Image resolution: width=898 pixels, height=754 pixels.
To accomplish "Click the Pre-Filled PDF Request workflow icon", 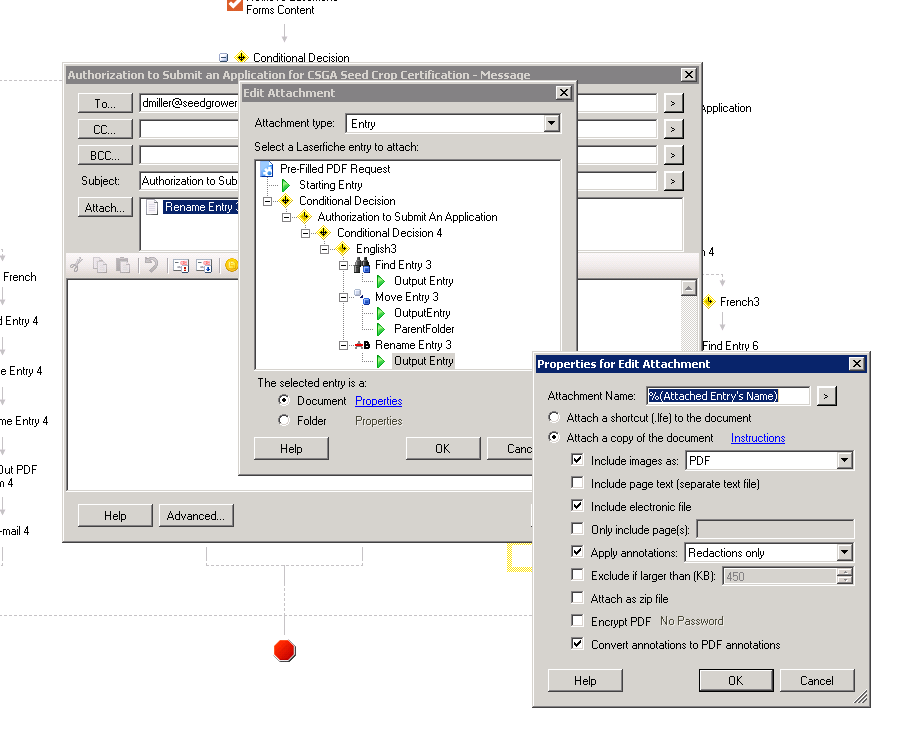I will pyautogui.click(x=267, y=169).
